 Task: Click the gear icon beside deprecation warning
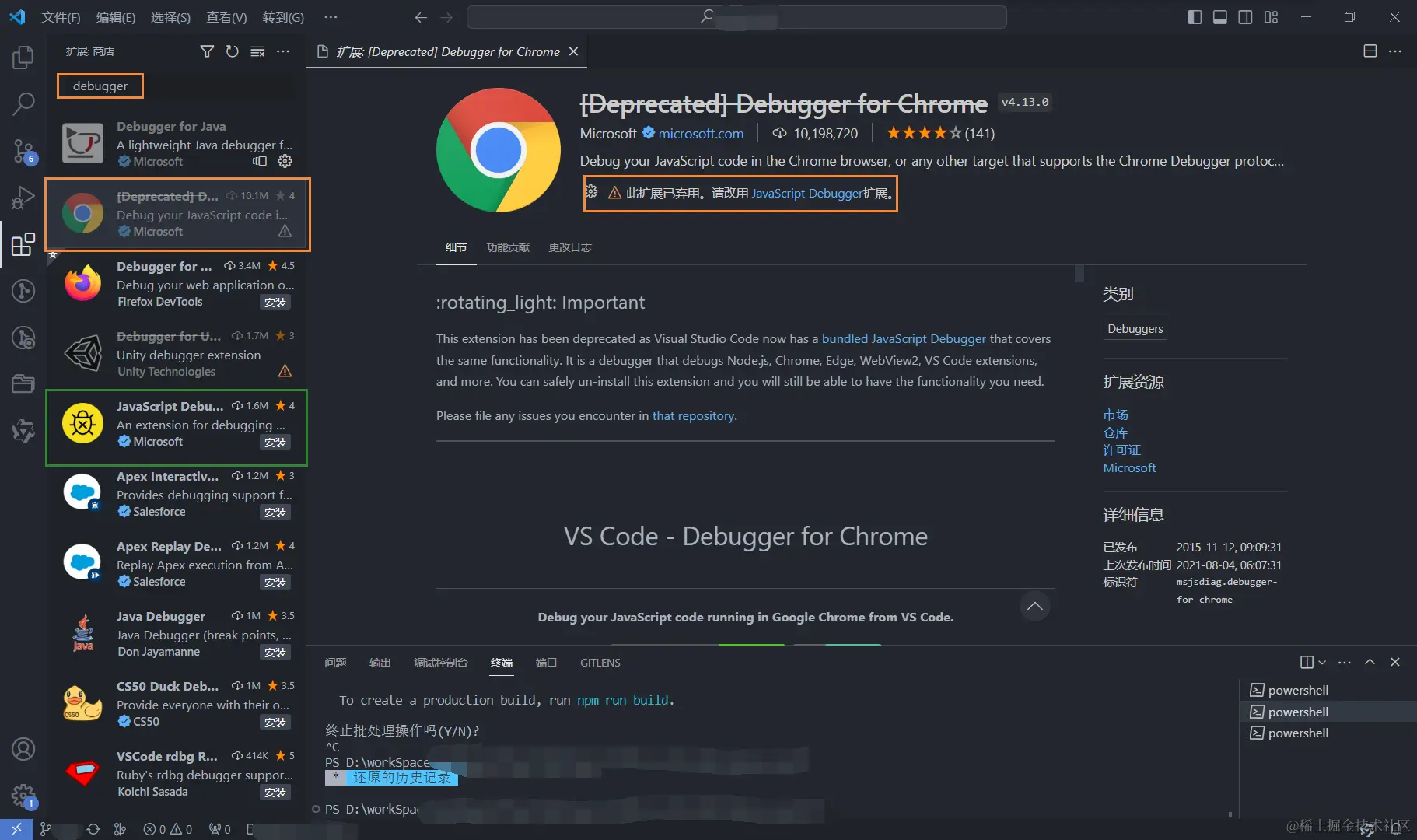(592, 192)
